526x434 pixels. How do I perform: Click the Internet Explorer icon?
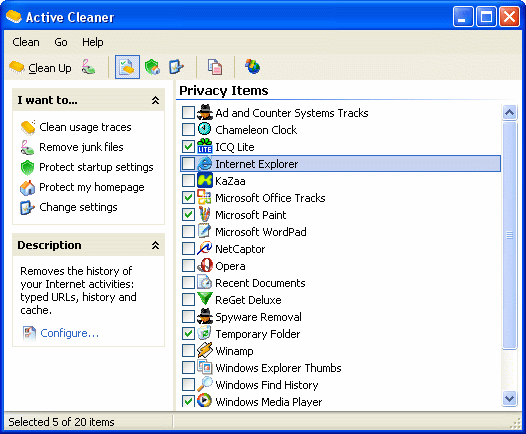pyautogui.click(x=204, y=164)
